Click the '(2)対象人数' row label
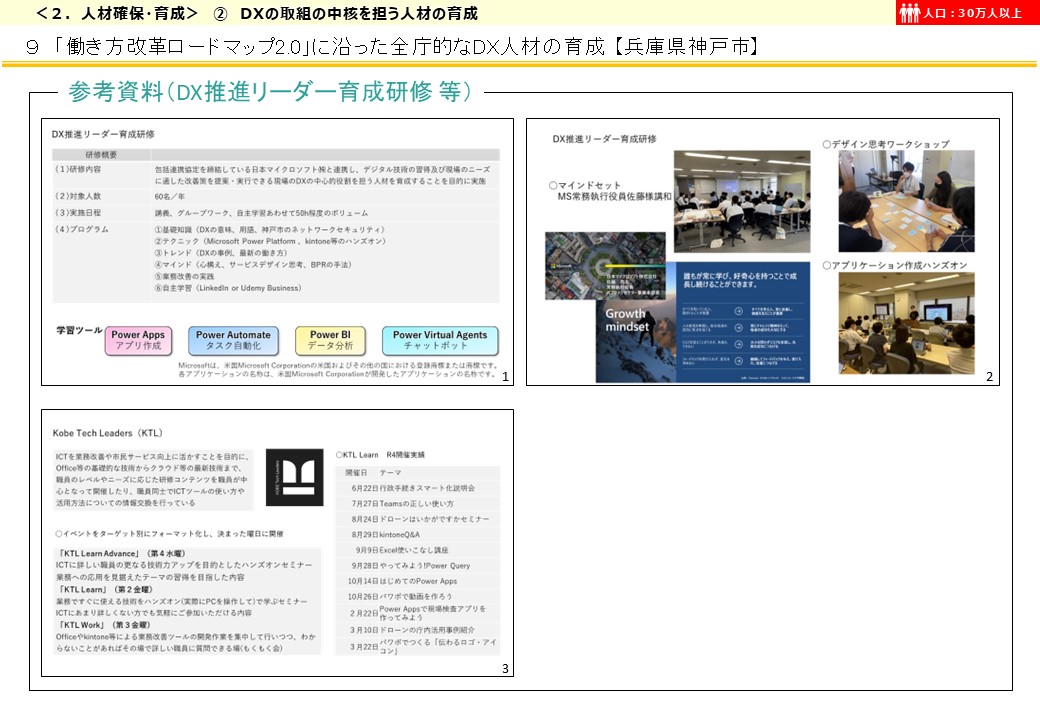 click(78, 196)
